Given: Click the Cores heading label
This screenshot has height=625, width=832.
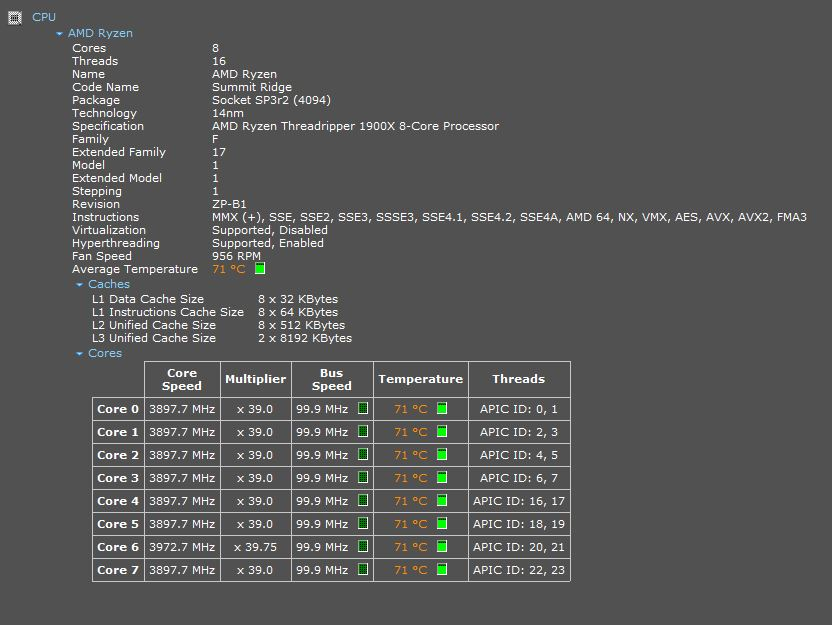Looking at the screenshot, I should (105, 353).
